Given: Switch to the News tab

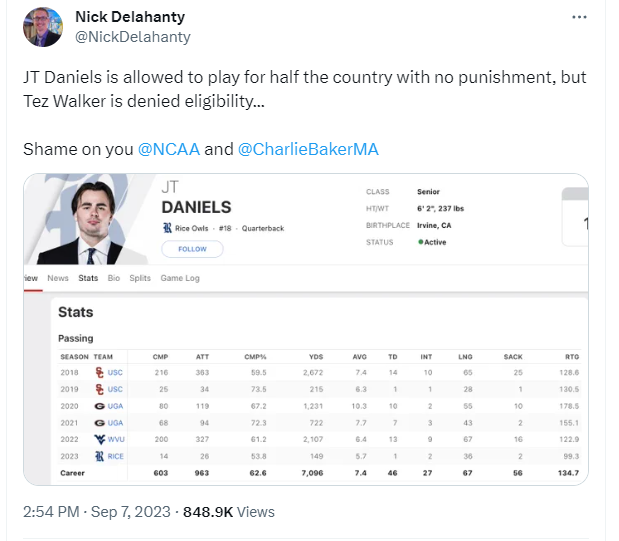Looking at the screenshot, I should tap(58, 278).
